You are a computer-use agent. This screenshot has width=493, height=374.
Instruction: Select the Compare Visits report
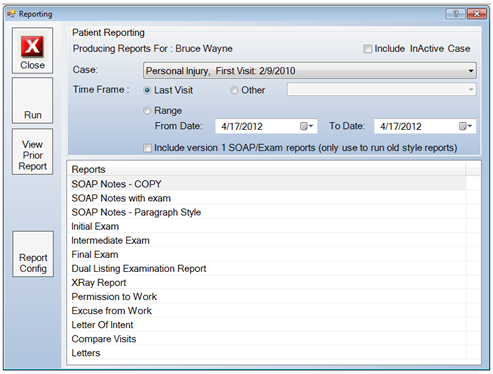266,339
